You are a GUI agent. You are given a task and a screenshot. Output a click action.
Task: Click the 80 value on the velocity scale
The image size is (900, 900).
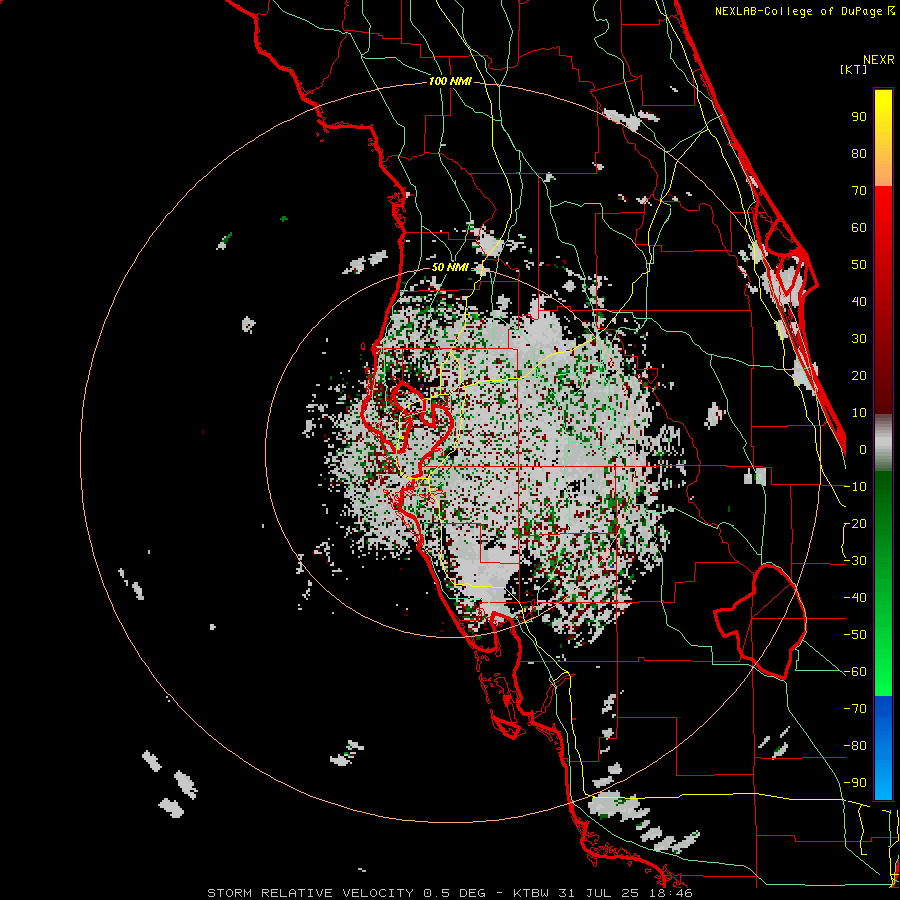(x=859, y=154)
